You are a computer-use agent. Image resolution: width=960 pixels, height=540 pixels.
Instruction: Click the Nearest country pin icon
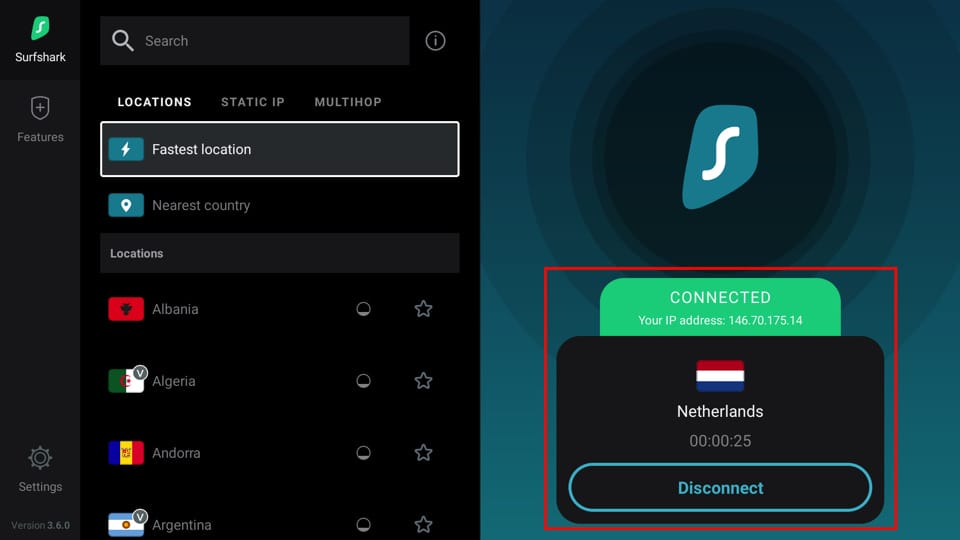pyautogui.click(x=126, y=205)
